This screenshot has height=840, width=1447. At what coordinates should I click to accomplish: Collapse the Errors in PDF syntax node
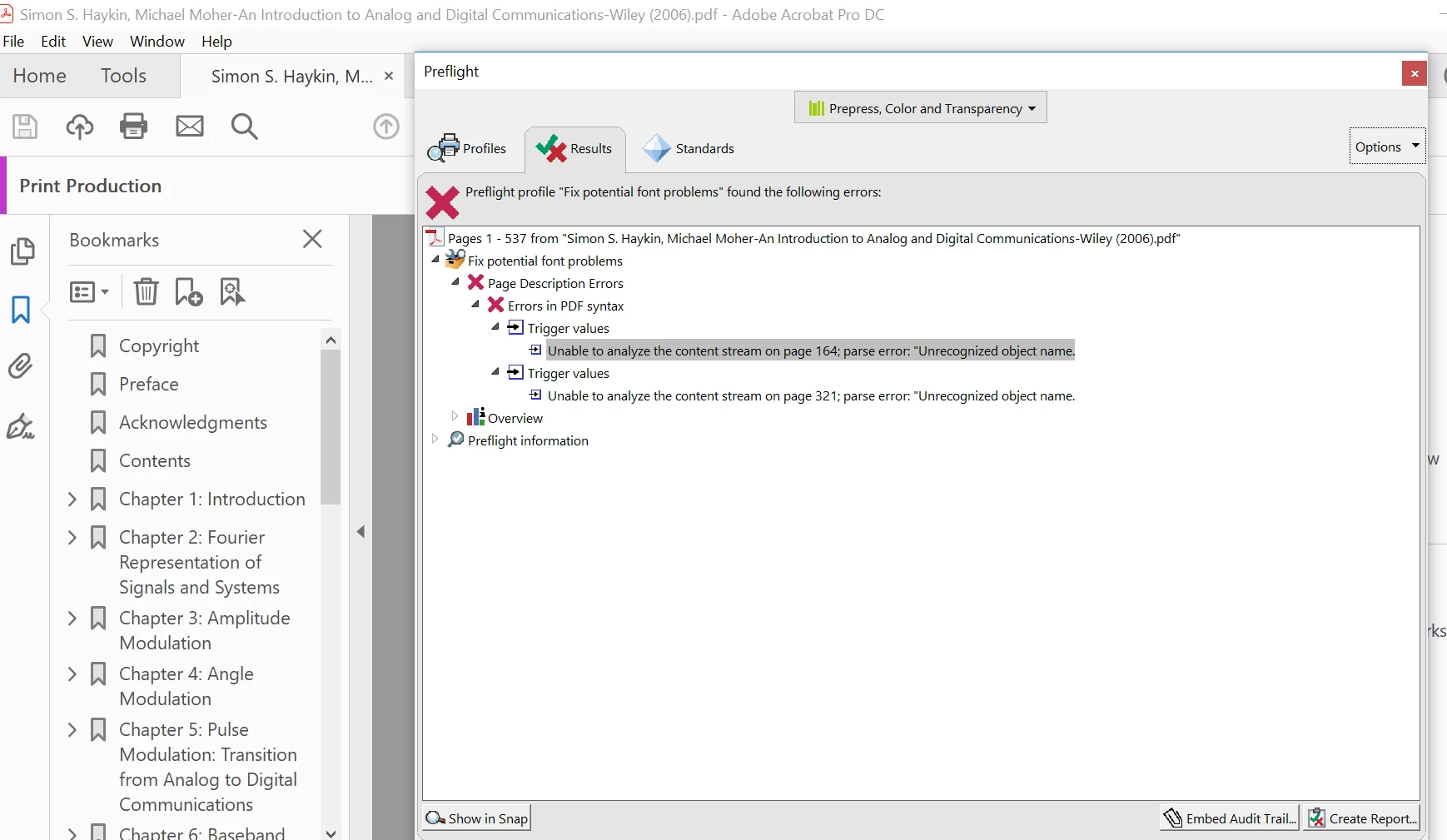pos(475,305)
